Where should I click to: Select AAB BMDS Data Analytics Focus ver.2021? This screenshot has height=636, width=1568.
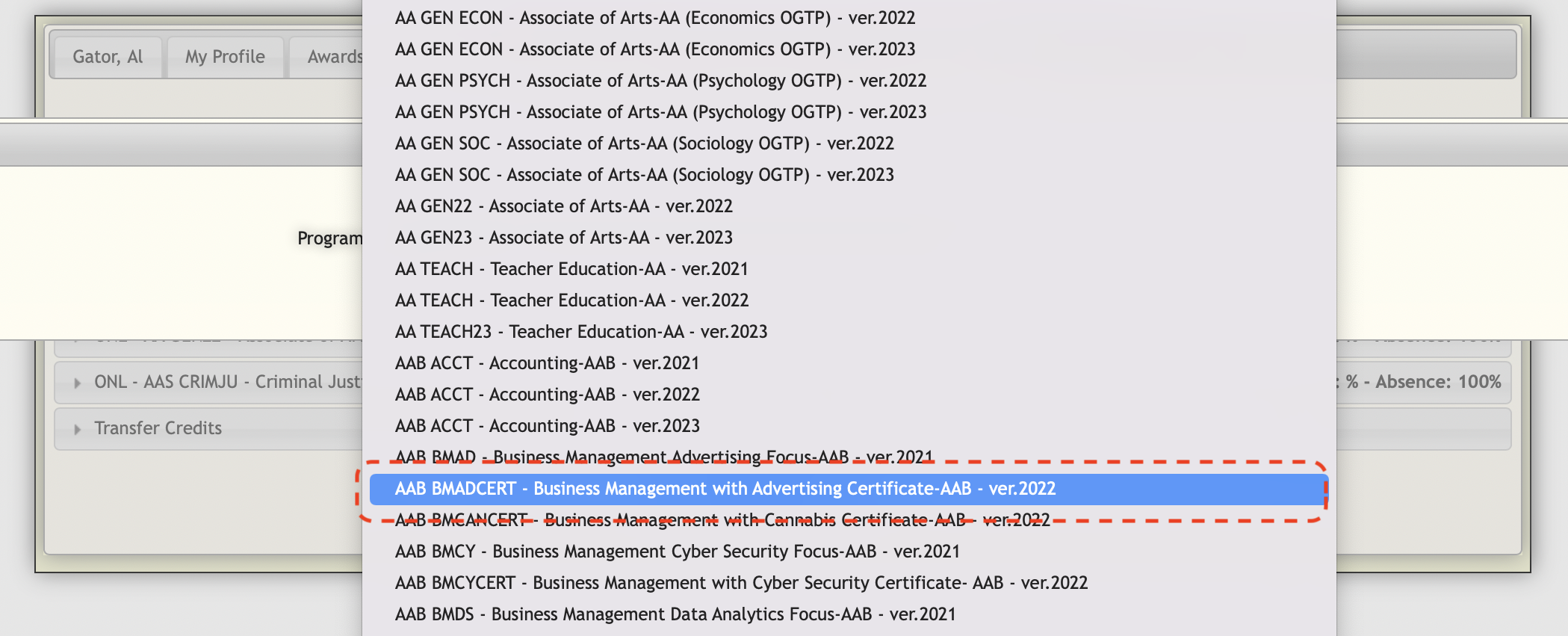675,614
